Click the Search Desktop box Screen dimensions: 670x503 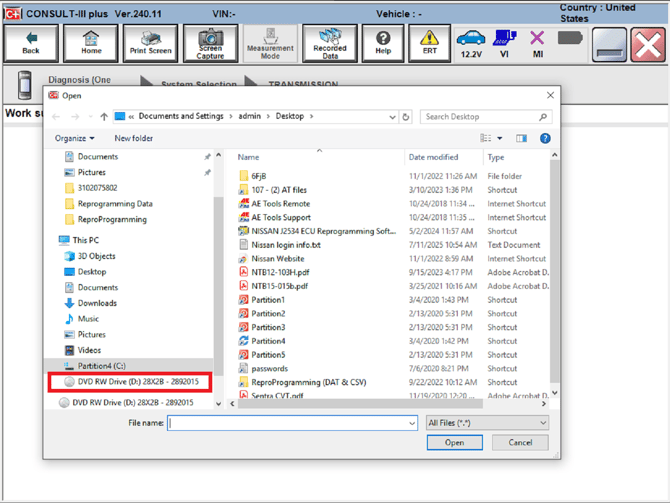(x=486, y=117)
